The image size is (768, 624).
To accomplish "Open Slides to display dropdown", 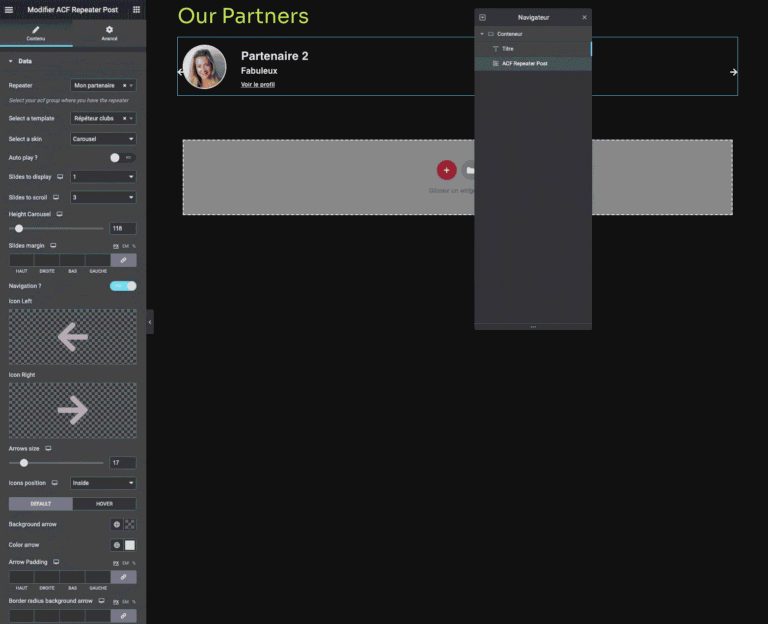I will 103,176.
